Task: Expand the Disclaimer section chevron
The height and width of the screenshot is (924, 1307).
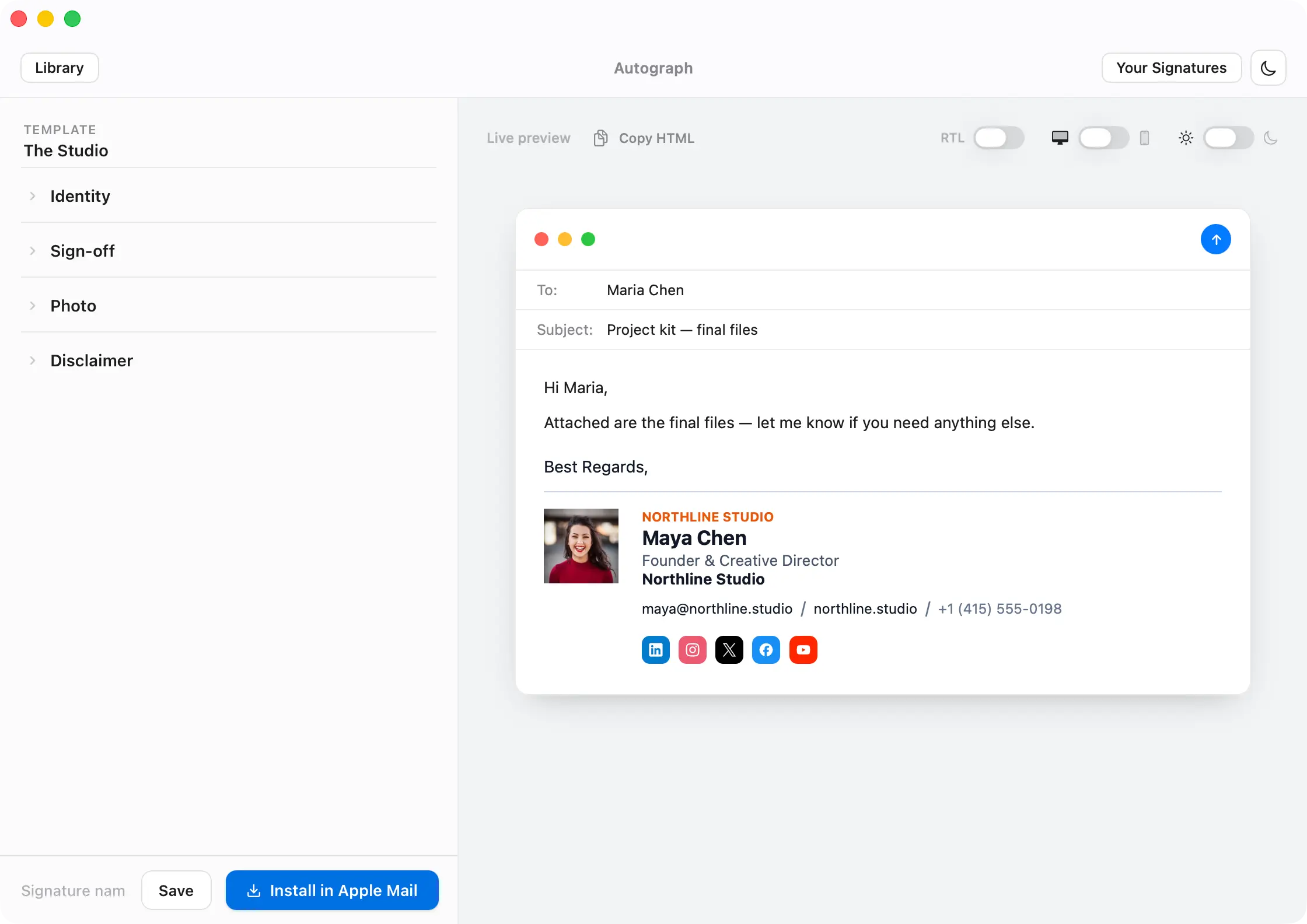Action: coord(33,360)
